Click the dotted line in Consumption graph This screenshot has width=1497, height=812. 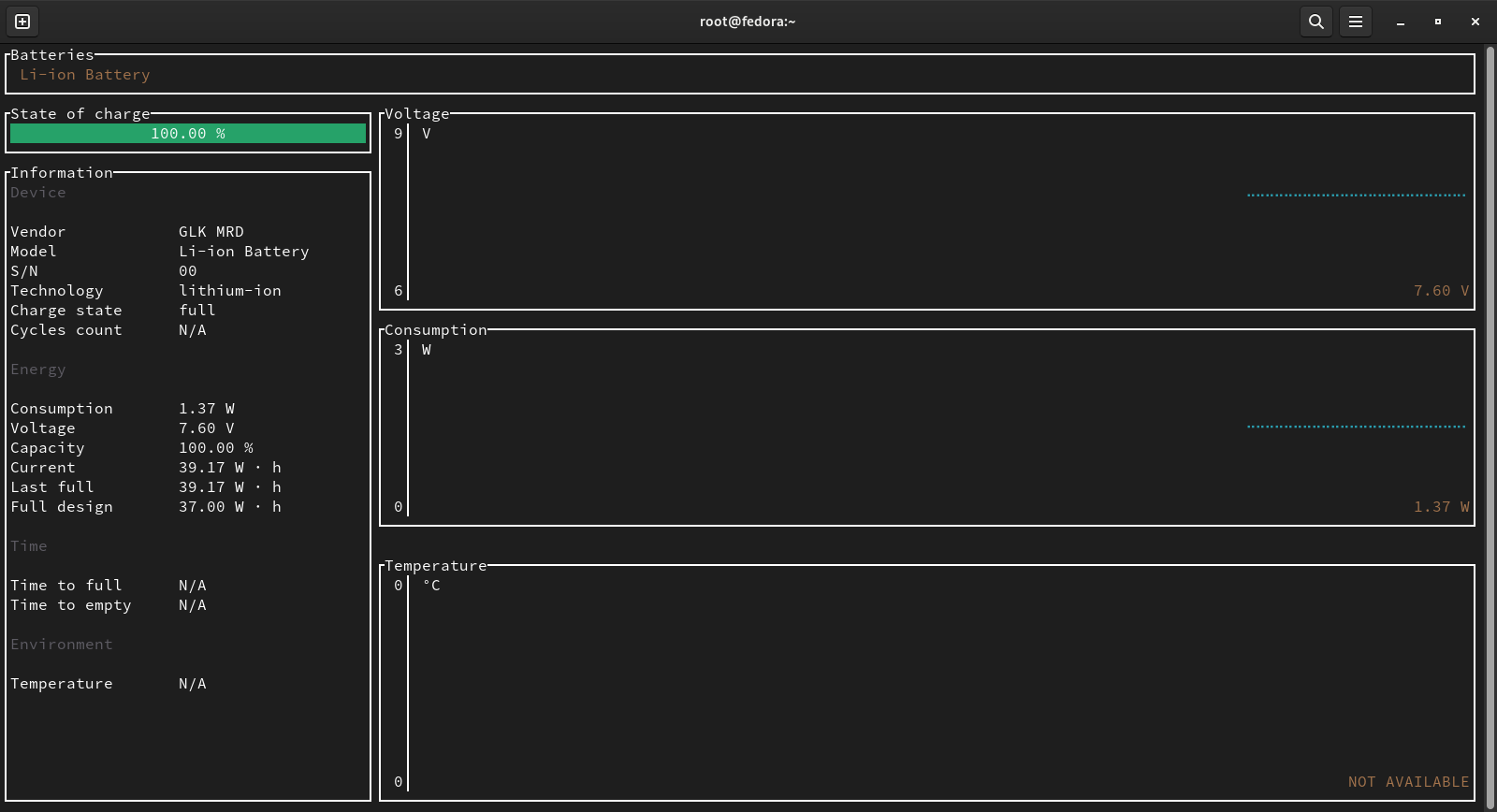click(1356, 427)
